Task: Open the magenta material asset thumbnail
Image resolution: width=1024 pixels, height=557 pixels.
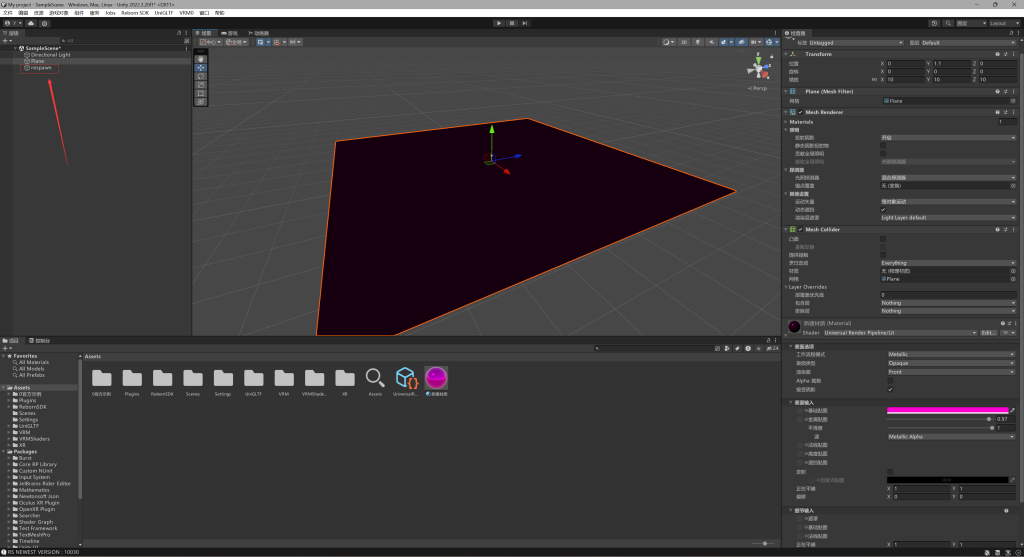Action: point(436,378)
